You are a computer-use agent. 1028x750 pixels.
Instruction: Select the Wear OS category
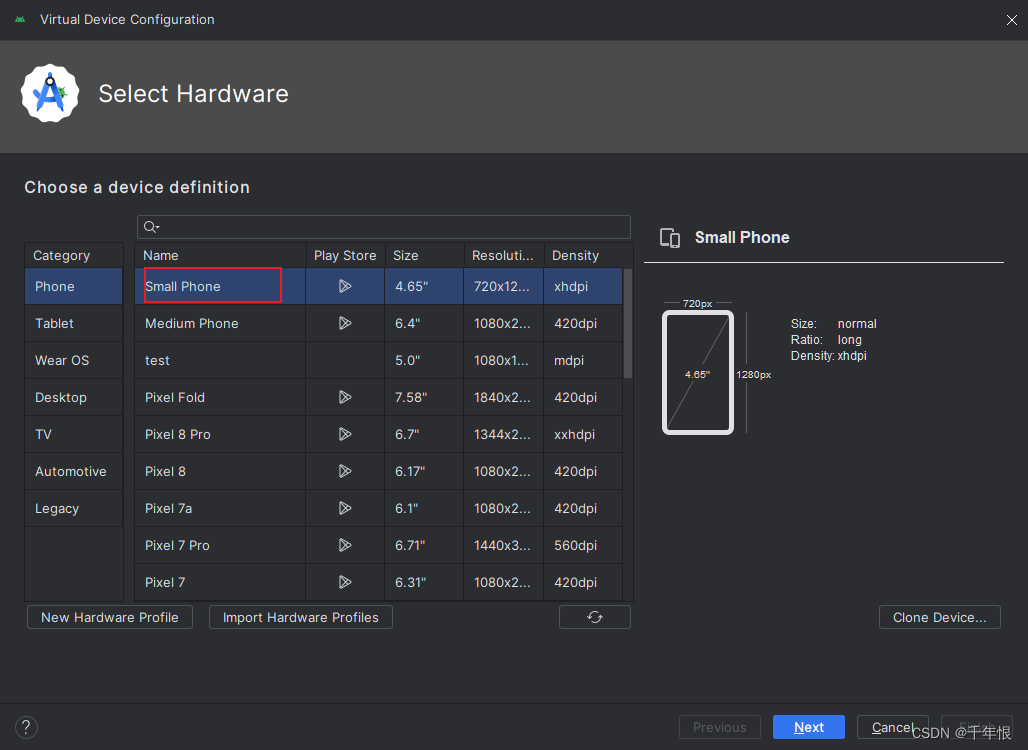73,361
